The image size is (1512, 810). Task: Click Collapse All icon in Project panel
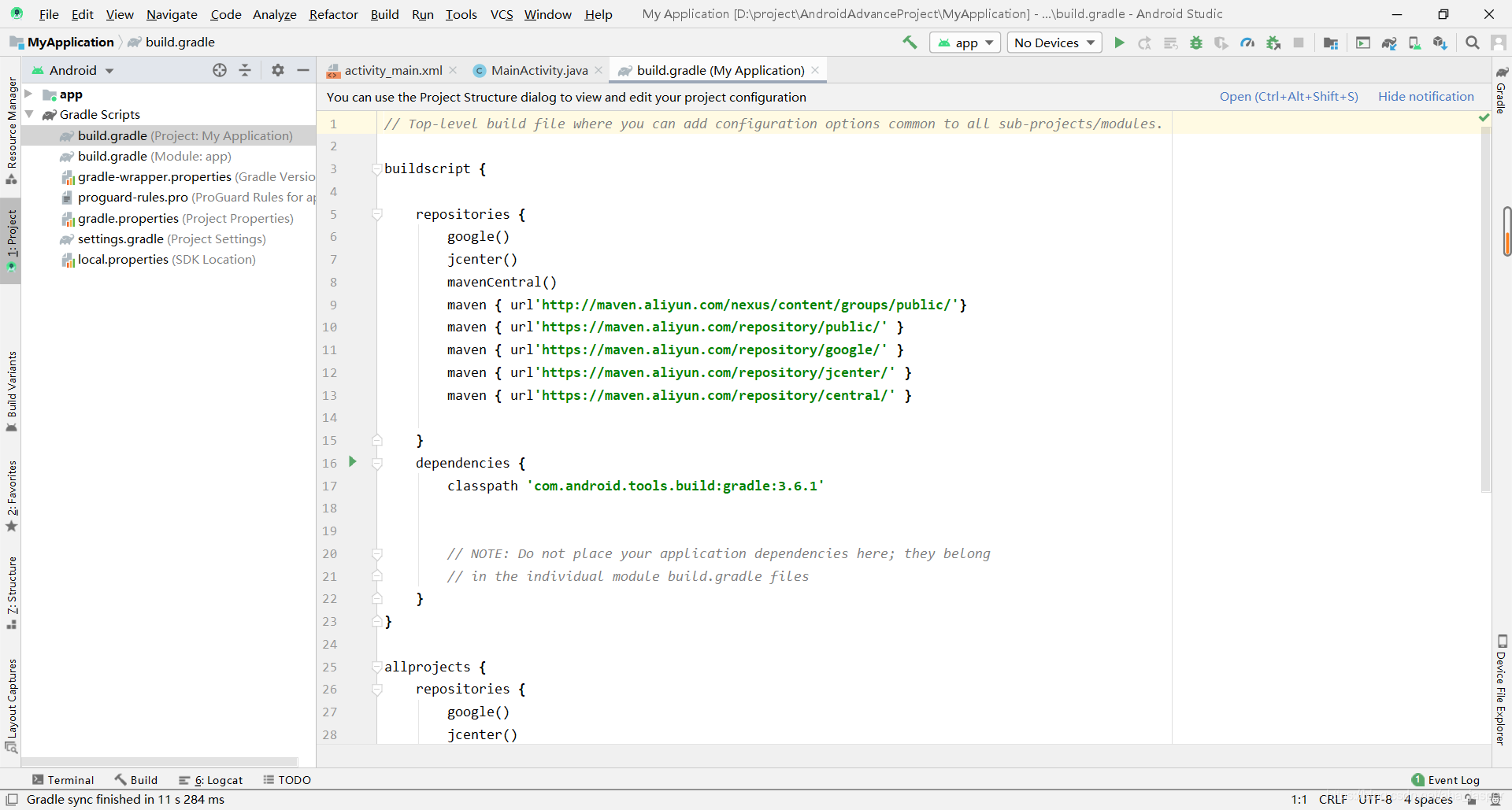point(245,70)
